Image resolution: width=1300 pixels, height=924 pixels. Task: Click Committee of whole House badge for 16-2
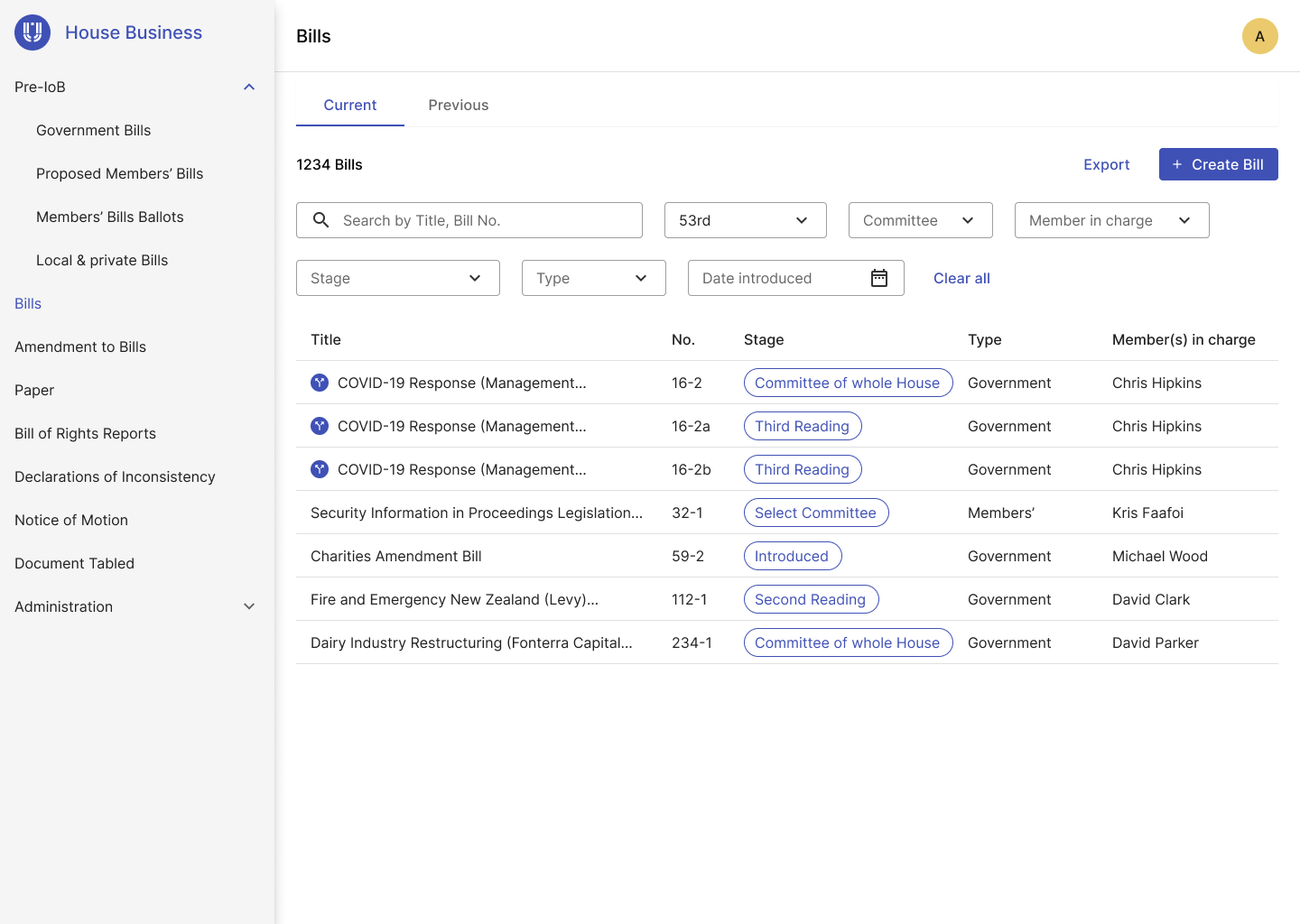(x=848, y=383)
